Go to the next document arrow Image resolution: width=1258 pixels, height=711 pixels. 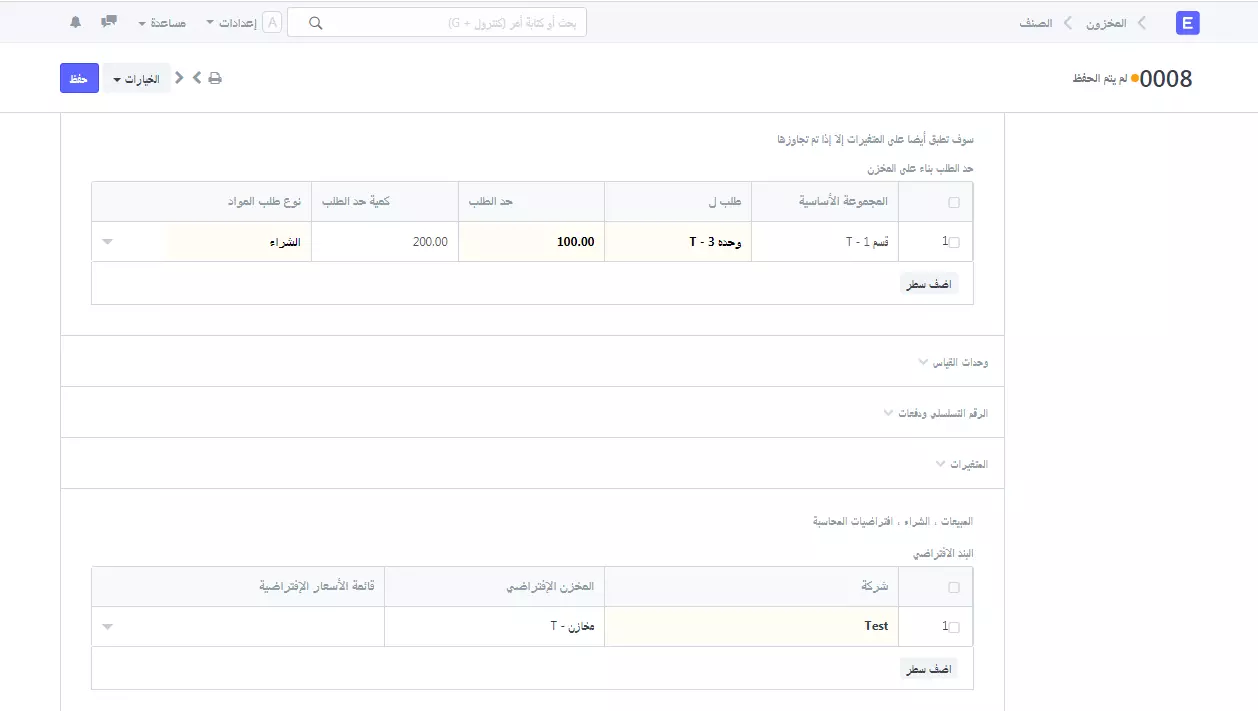point(197,78)
